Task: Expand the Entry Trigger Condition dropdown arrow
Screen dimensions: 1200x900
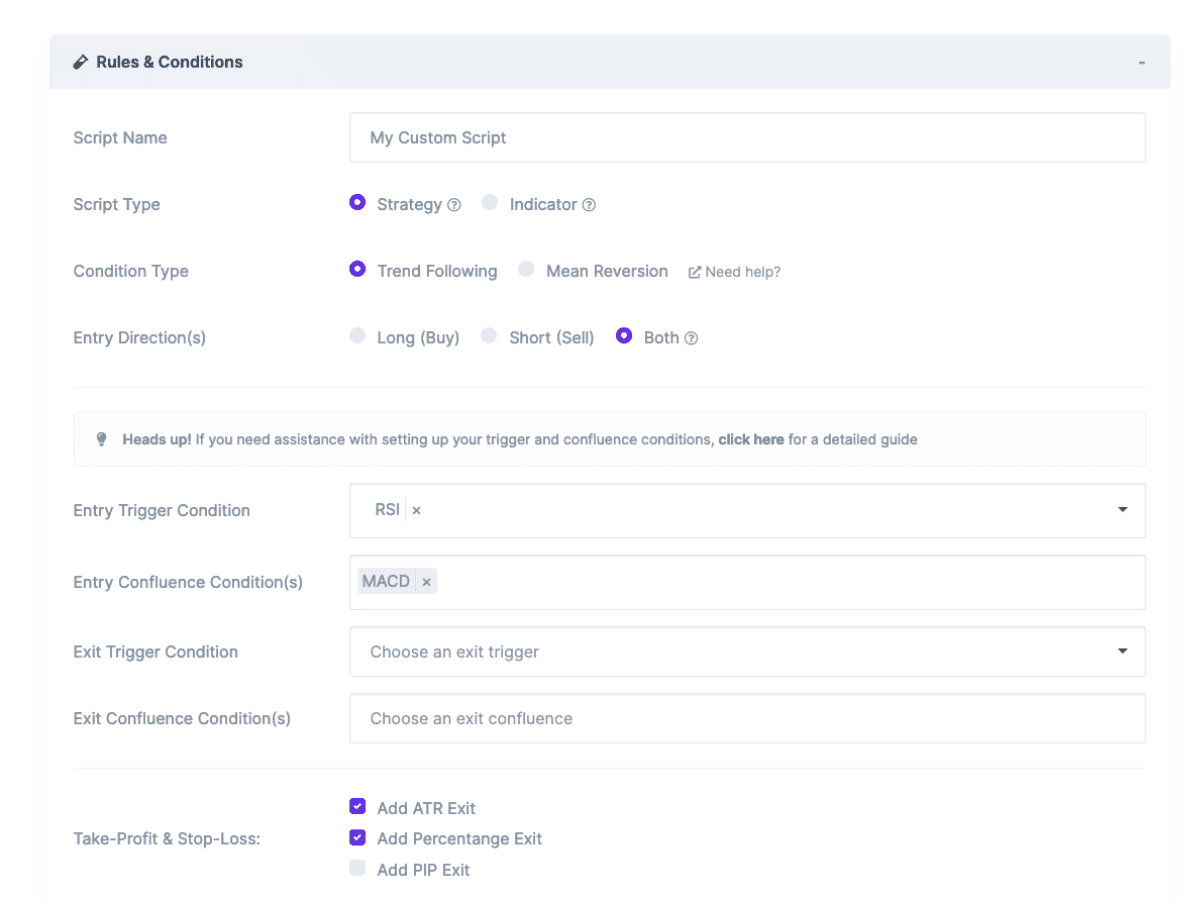Action: 1122,510
